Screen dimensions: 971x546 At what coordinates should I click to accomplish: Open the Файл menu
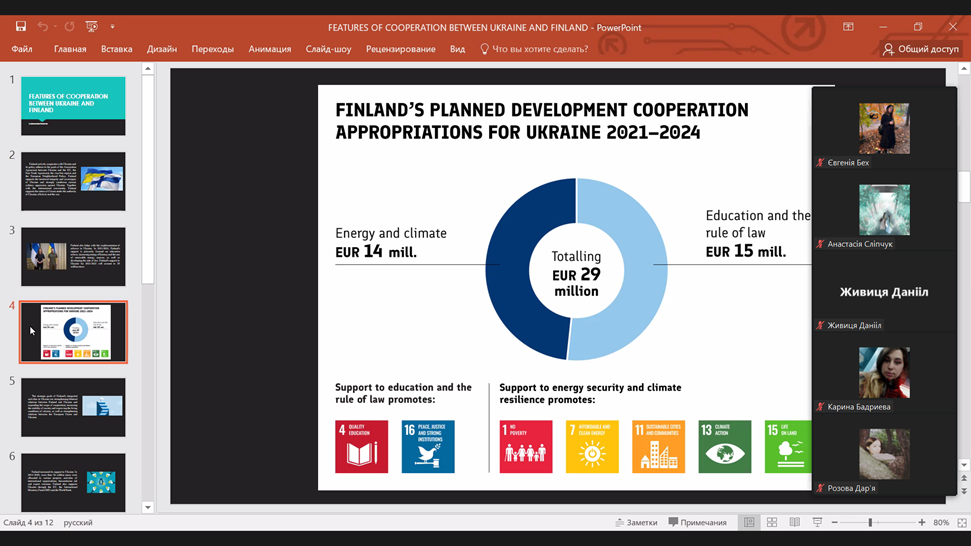22,49
